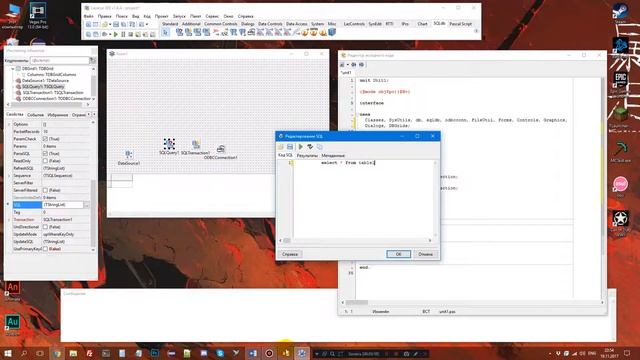640x360 pixels.
Task: Click the last blue cube icon on the palette
Action: (x=332, y=32)
